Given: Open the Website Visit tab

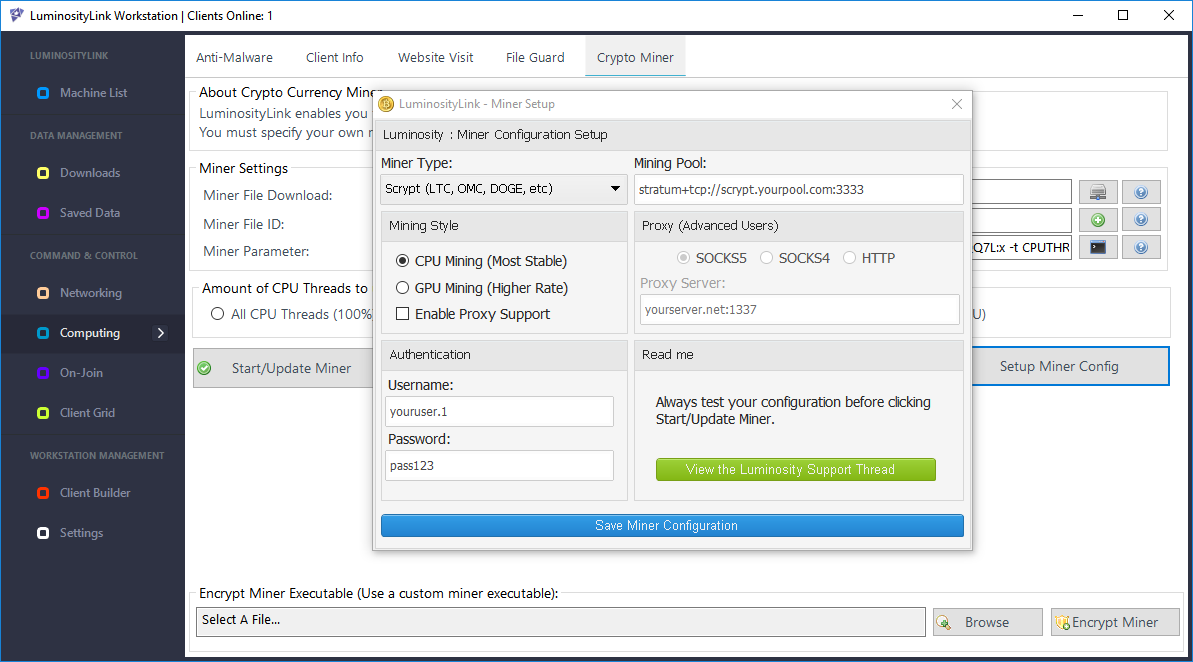Looking at the screenshot, I should pos(435,58).
